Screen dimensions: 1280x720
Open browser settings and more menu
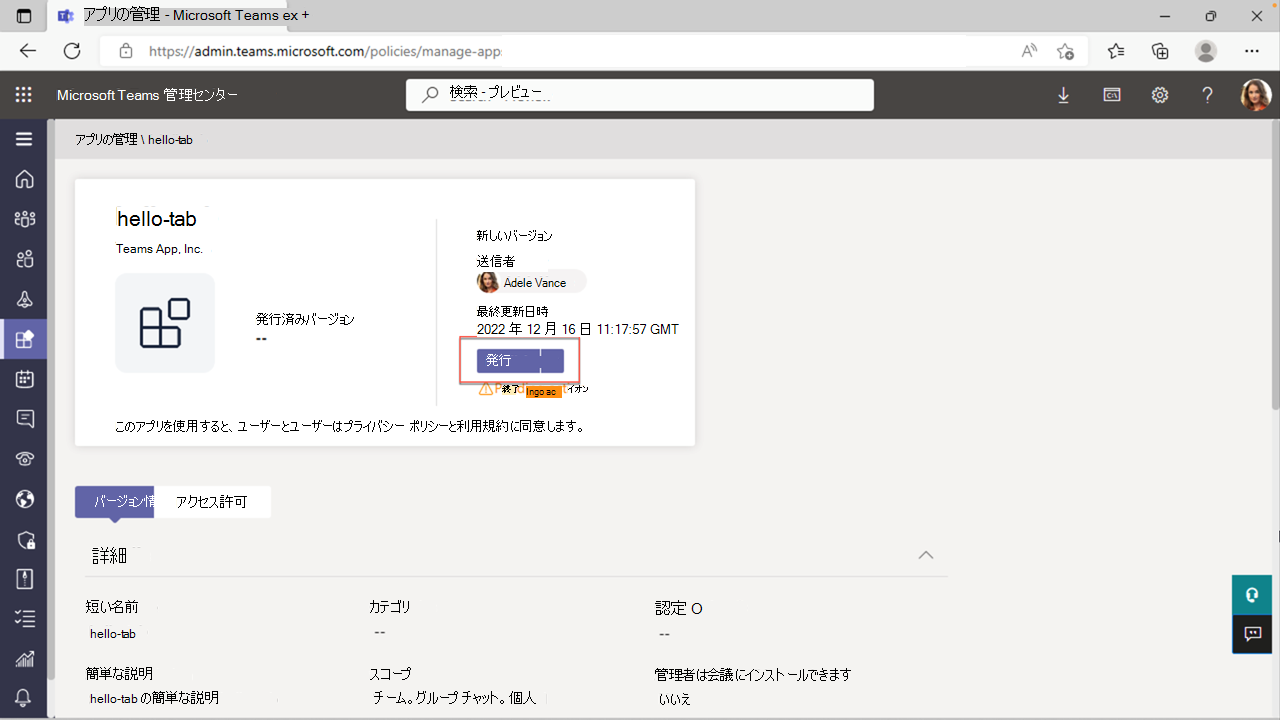(x=1252, y=51)
